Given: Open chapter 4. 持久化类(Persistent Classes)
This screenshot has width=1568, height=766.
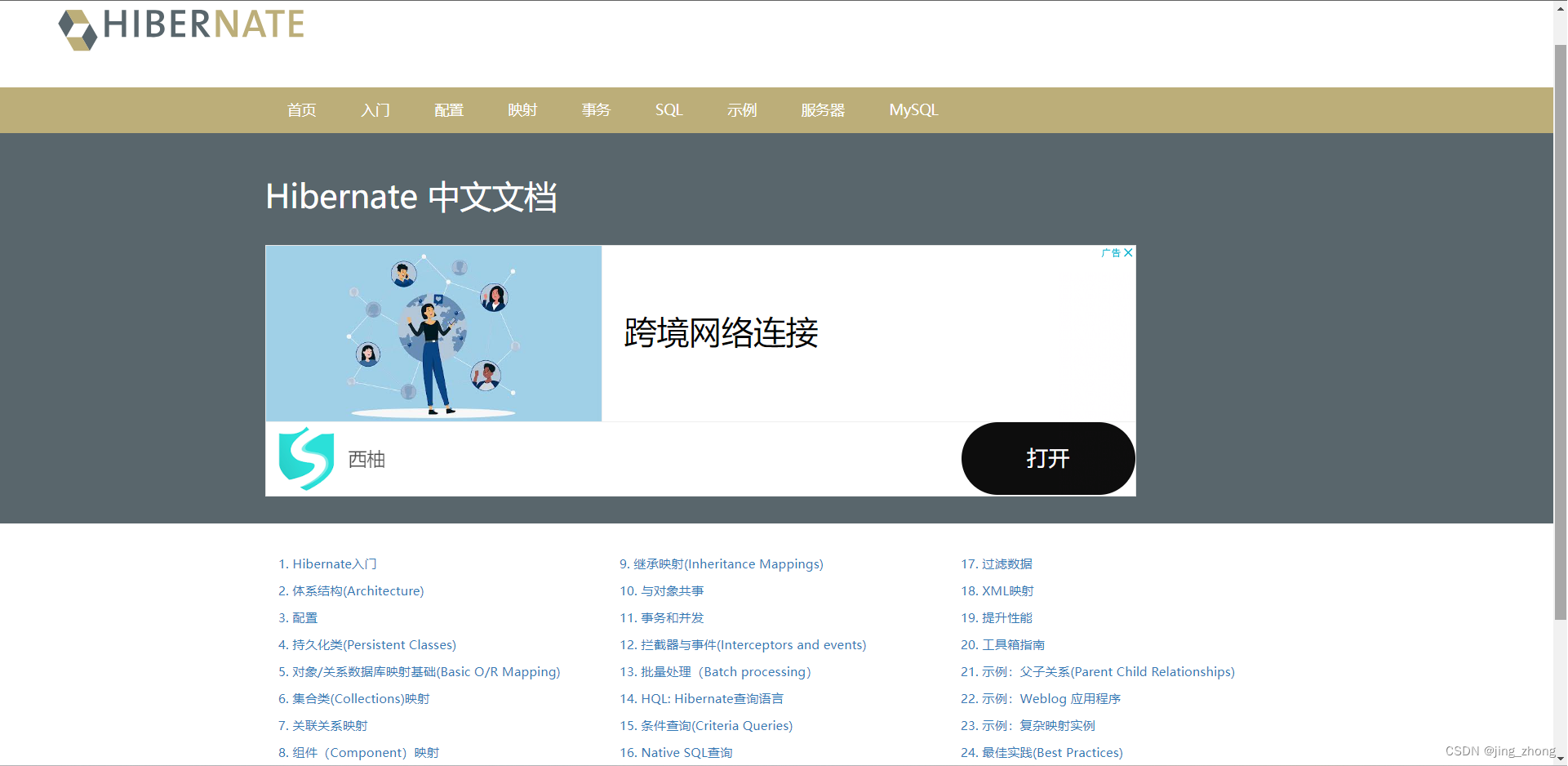Looking at the screenshot, I should point(367,645).
